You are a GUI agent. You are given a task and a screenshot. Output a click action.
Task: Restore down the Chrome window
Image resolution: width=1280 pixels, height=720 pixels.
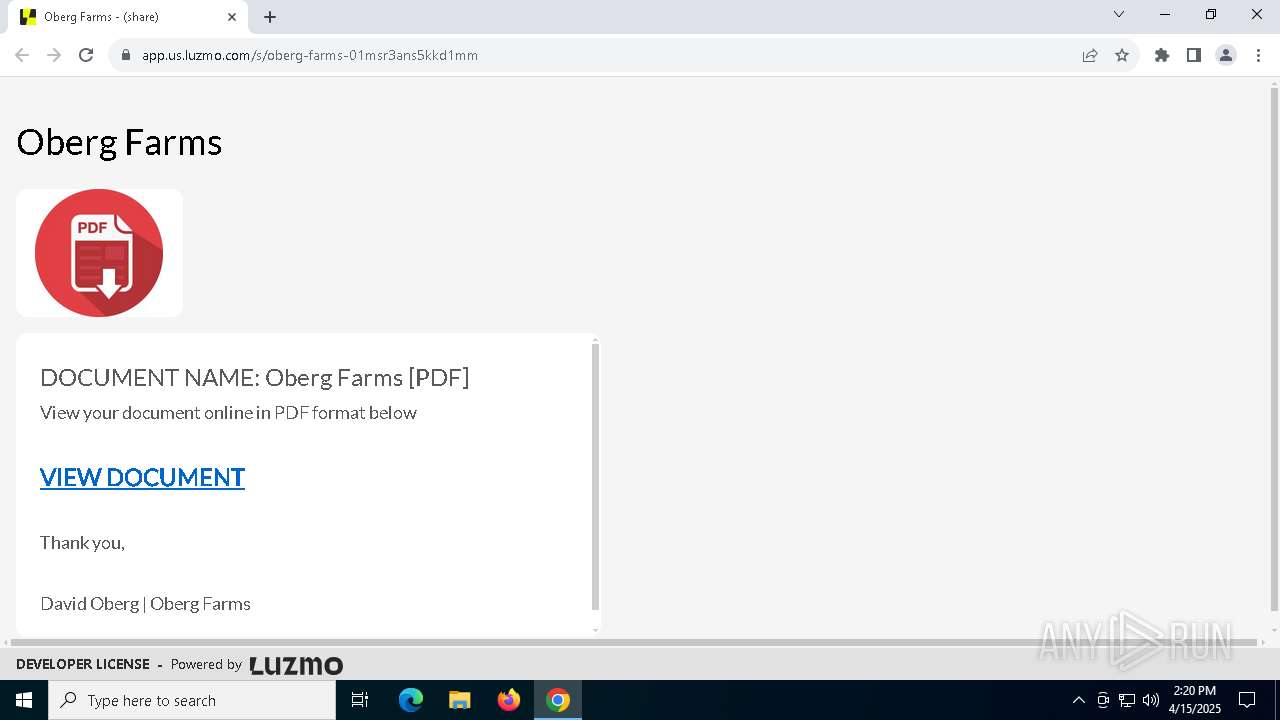(x=1211, y=15)
